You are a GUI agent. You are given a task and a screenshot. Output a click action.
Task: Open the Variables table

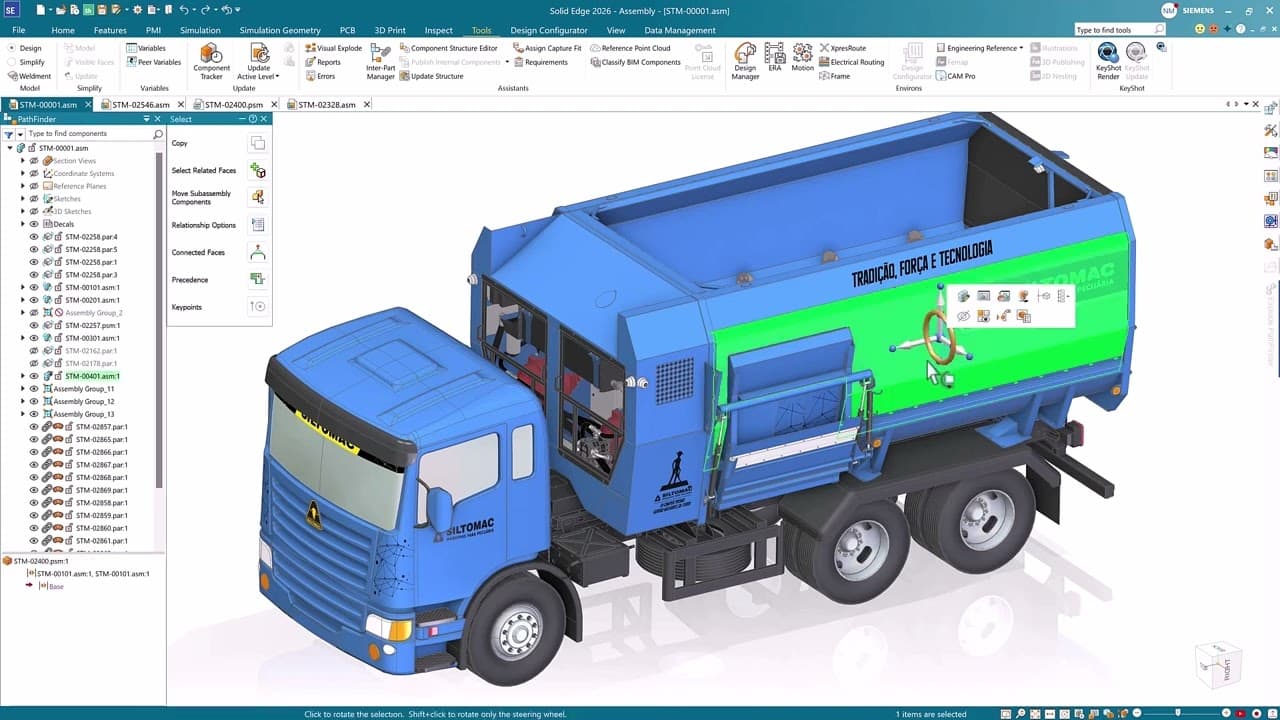click(146, 48)
